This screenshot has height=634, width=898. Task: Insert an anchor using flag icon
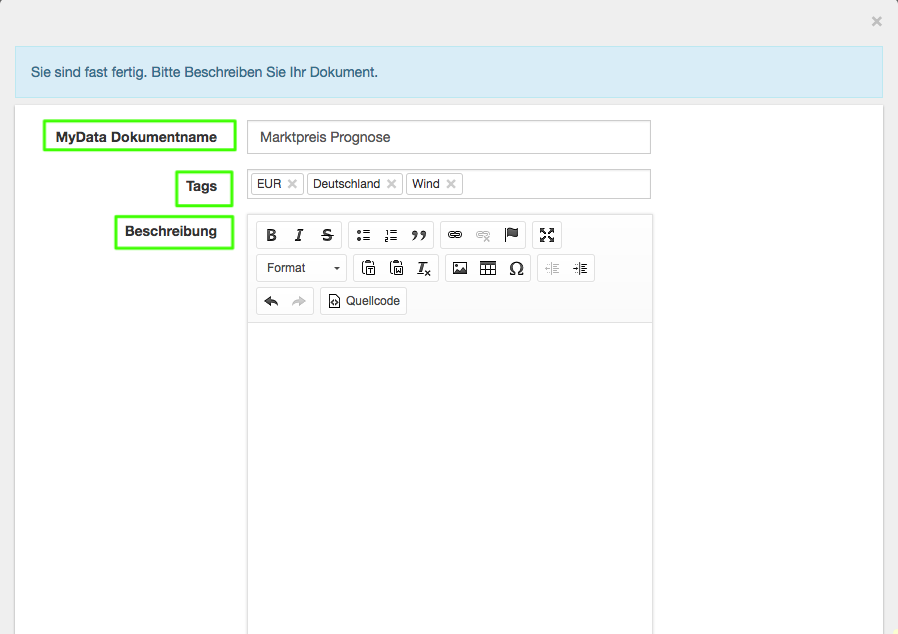[511, 235]
